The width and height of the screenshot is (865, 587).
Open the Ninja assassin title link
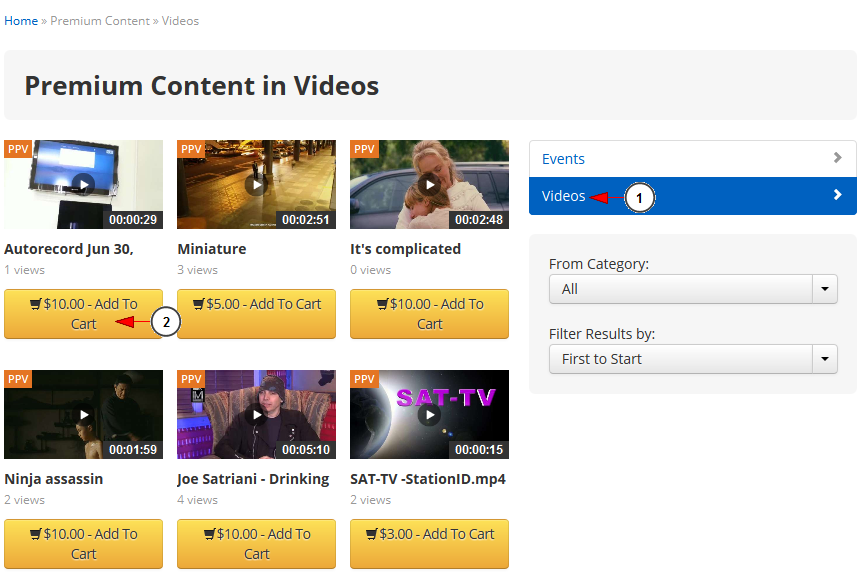tap(54, 479)
